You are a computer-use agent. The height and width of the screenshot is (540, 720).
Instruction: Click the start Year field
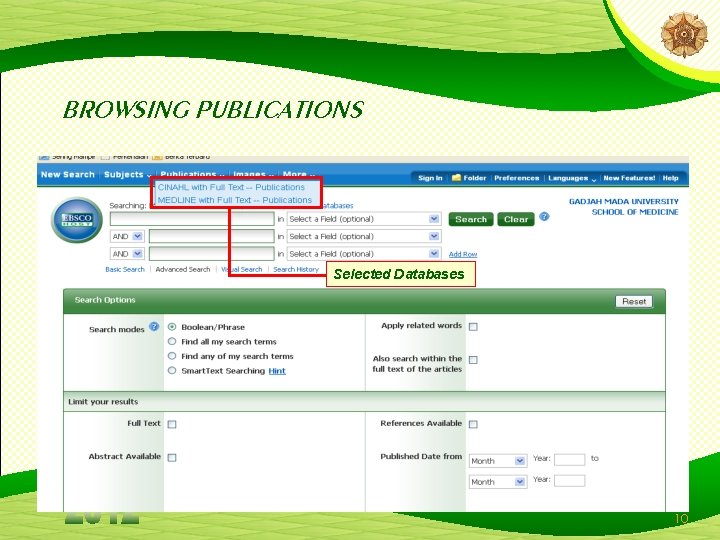pos(569,460)
